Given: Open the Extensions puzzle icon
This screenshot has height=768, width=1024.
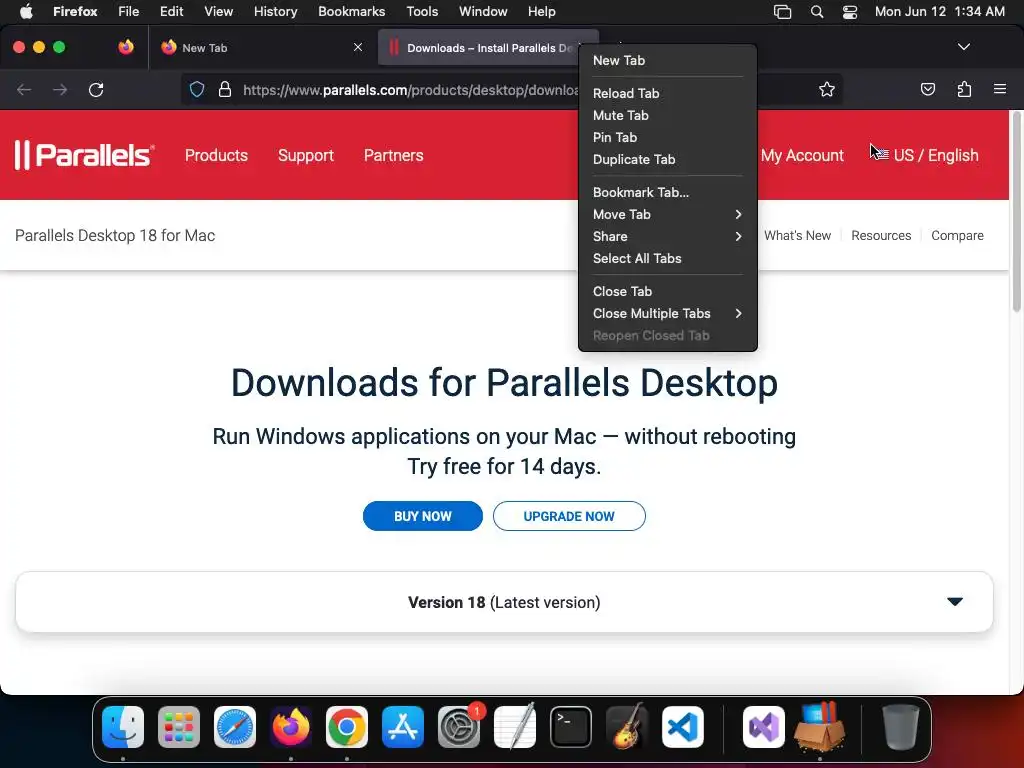Looking at the screenshot, I should pos(964,89).
